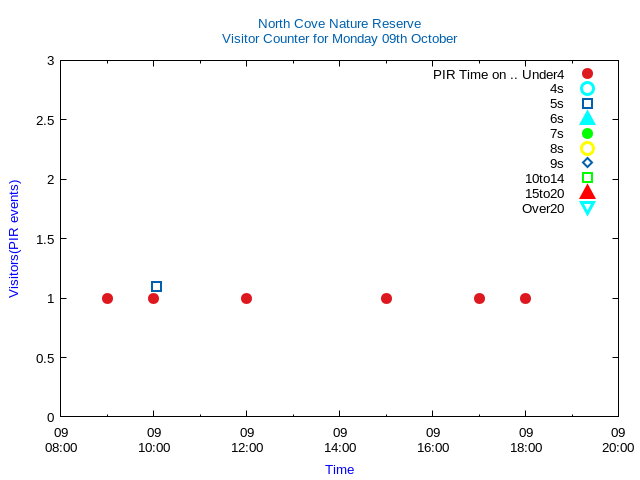Select the Visitors(PIR events) y-axis label
The image size is (640, 480).
pyautogui.click(x=14, y=239)
